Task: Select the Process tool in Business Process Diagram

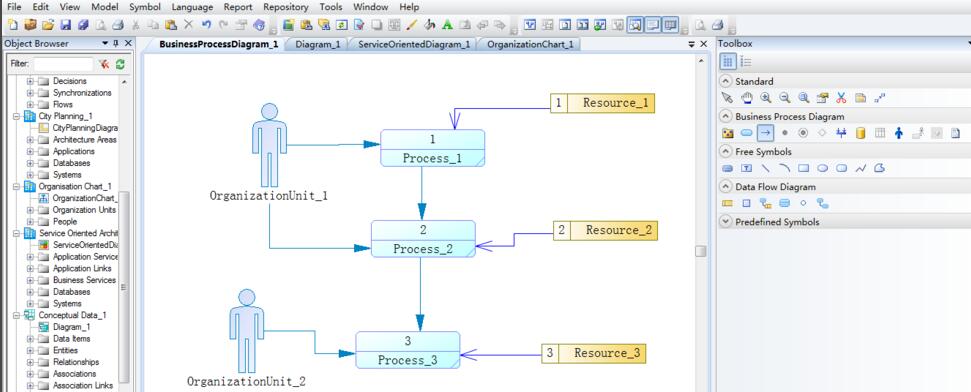Action: tap(747, 133)
